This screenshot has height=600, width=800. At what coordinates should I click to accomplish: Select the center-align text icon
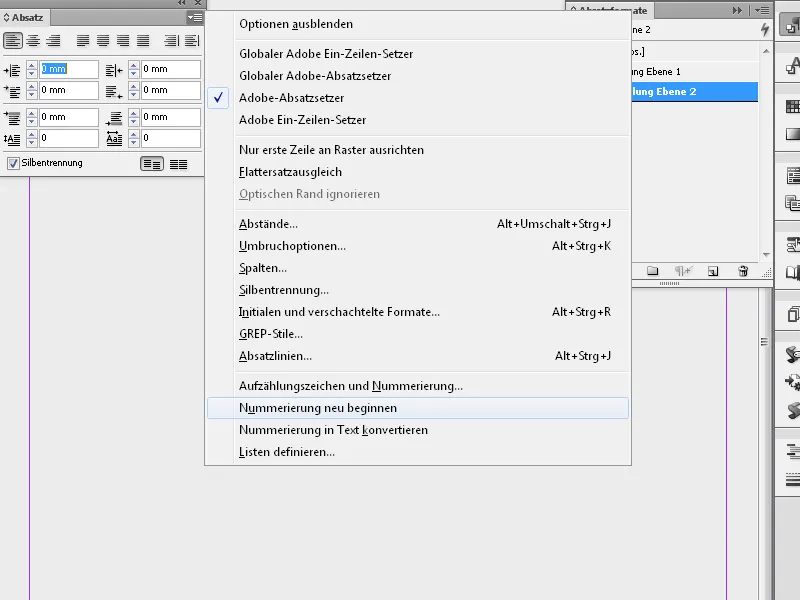point(31,40)
